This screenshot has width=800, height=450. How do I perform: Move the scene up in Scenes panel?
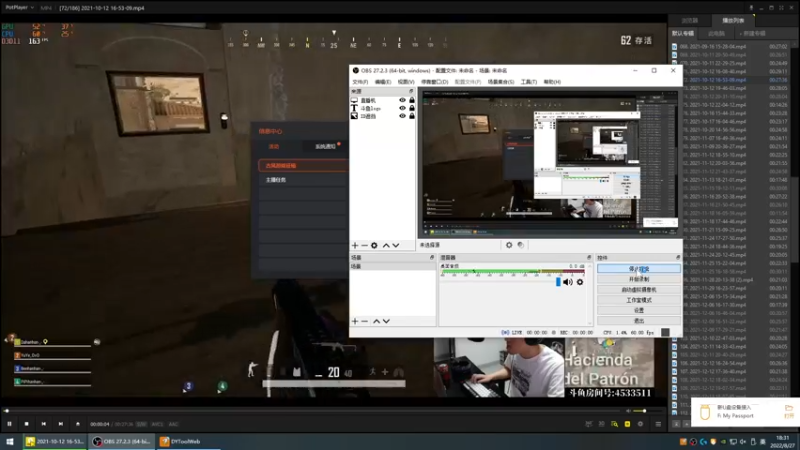point(377,321)
